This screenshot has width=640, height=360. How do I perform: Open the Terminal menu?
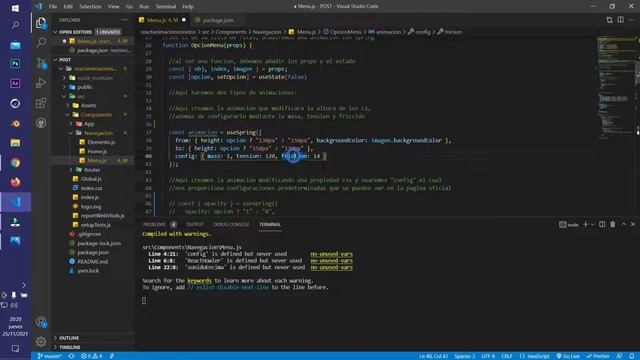(166, 7)
